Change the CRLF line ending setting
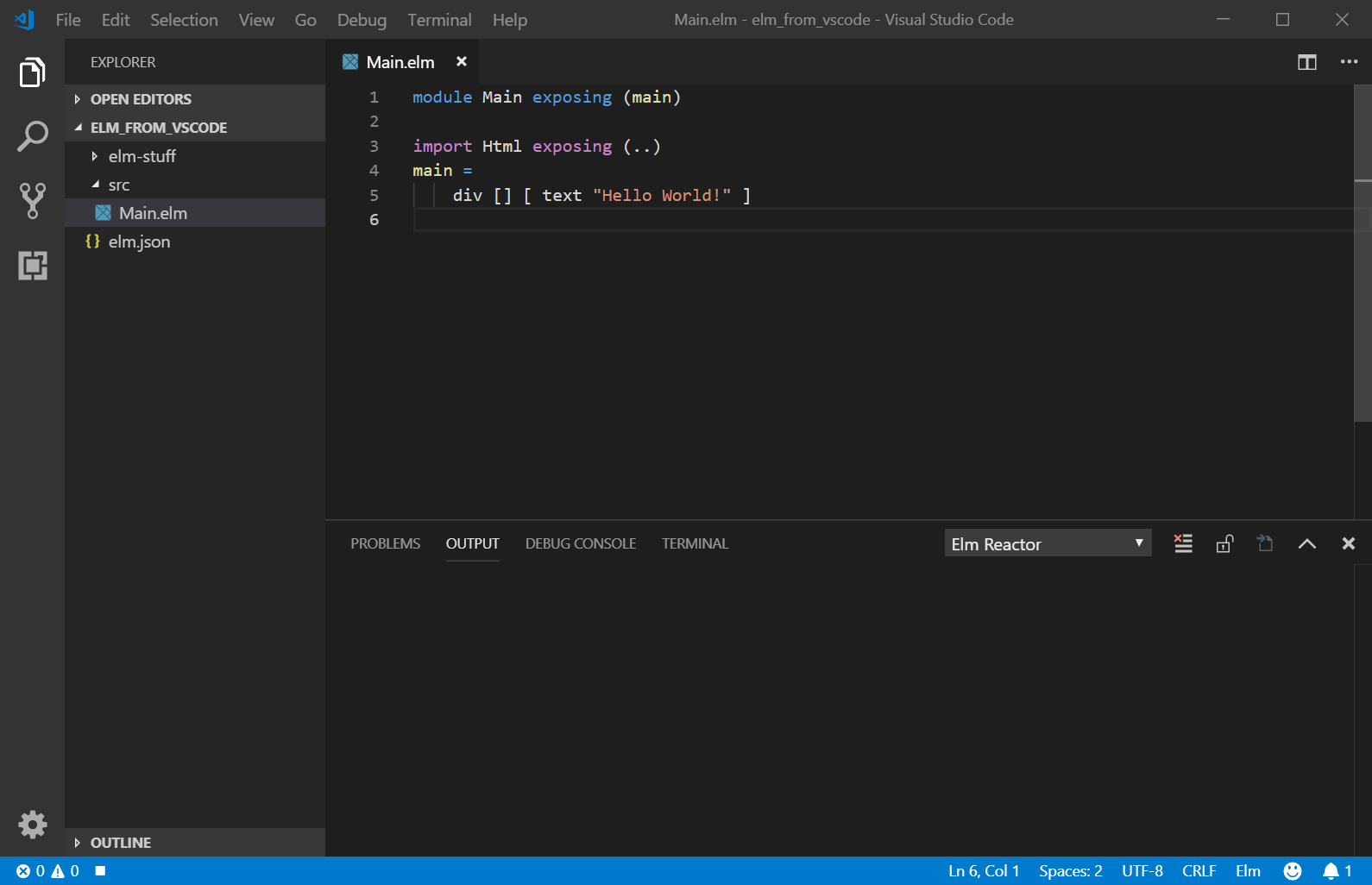The image size is (1372, 885). coord(1199,871)
